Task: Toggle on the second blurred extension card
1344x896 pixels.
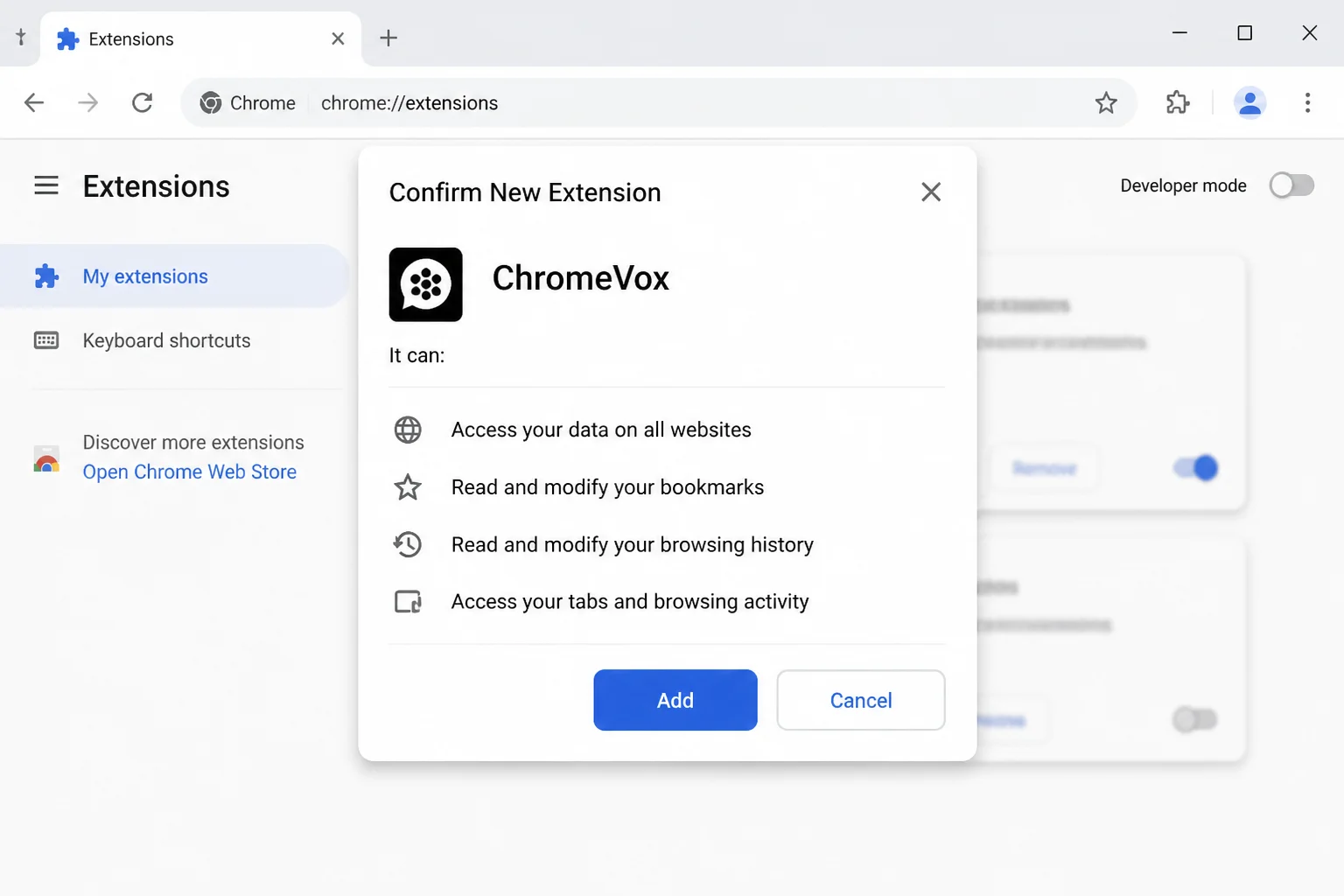Action: [x=1195, y=719]
